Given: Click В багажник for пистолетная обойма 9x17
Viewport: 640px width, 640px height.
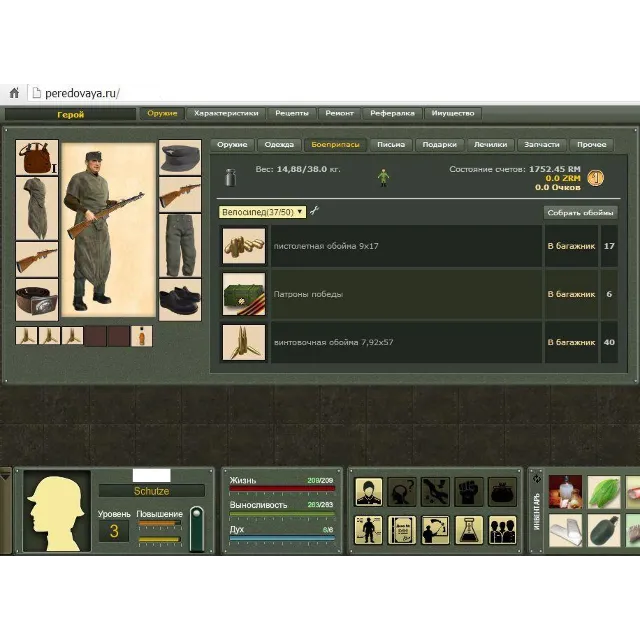Looking at the screenshot, I should pos(571,246).
